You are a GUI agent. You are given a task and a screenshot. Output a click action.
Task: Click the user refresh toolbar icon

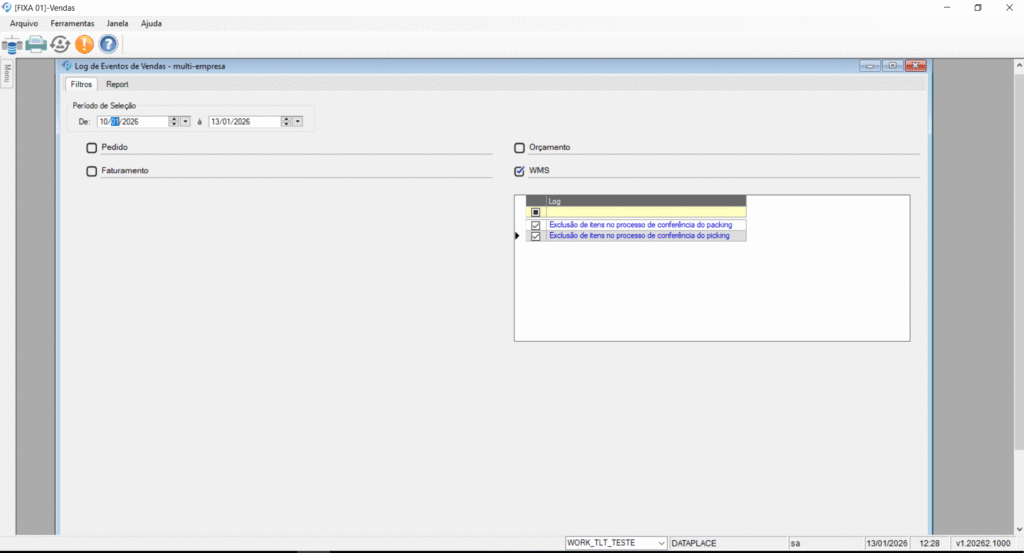pos(60,44)
